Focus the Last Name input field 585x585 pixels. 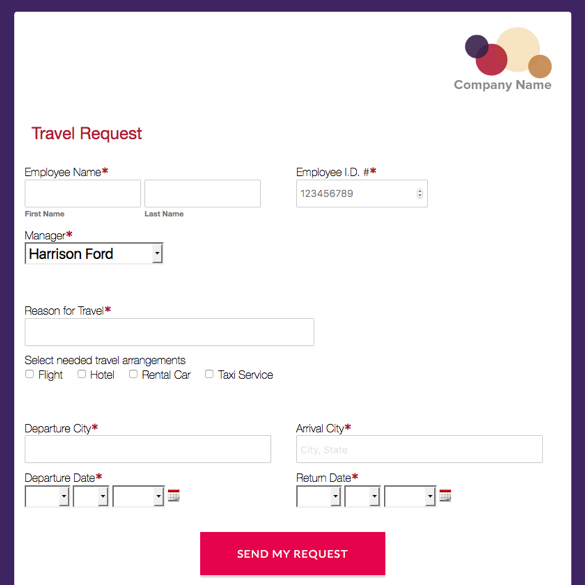[203, 193]
